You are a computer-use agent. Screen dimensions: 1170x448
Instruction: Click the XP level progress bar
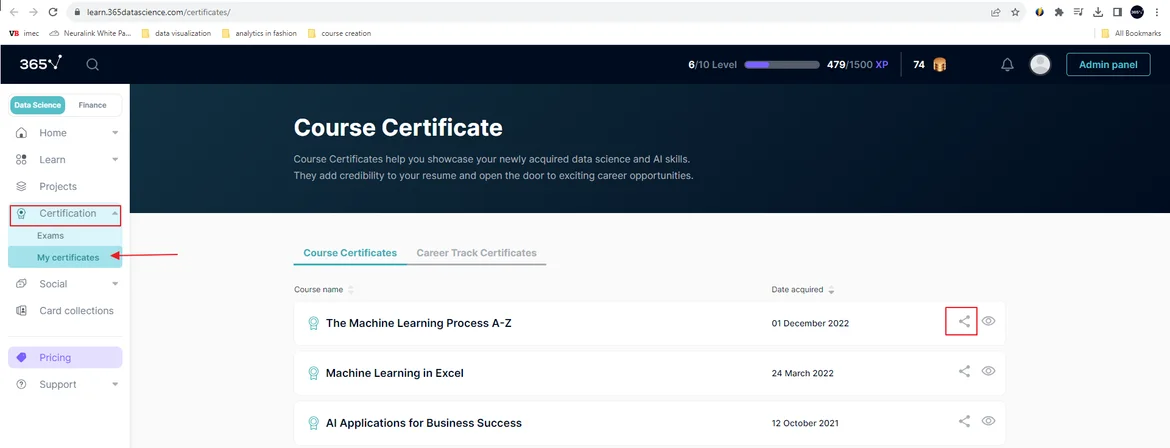click(783, 64)
